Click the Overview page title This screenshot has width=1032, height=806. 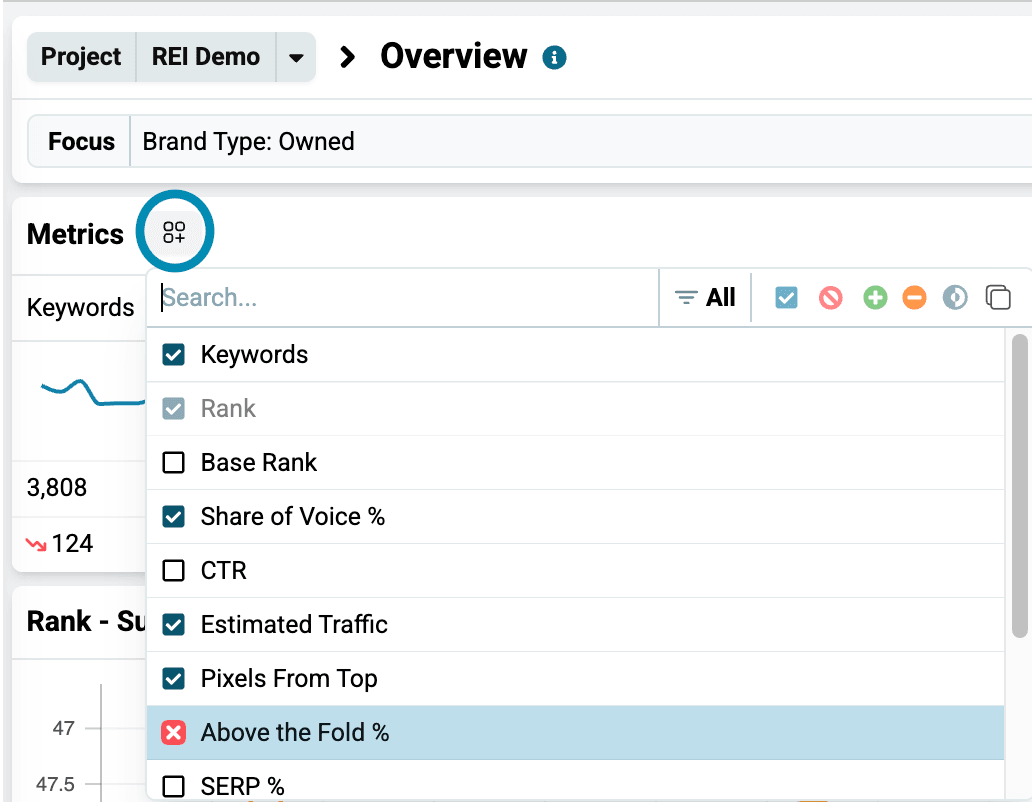pyautogui.click(x=453, y=57)
